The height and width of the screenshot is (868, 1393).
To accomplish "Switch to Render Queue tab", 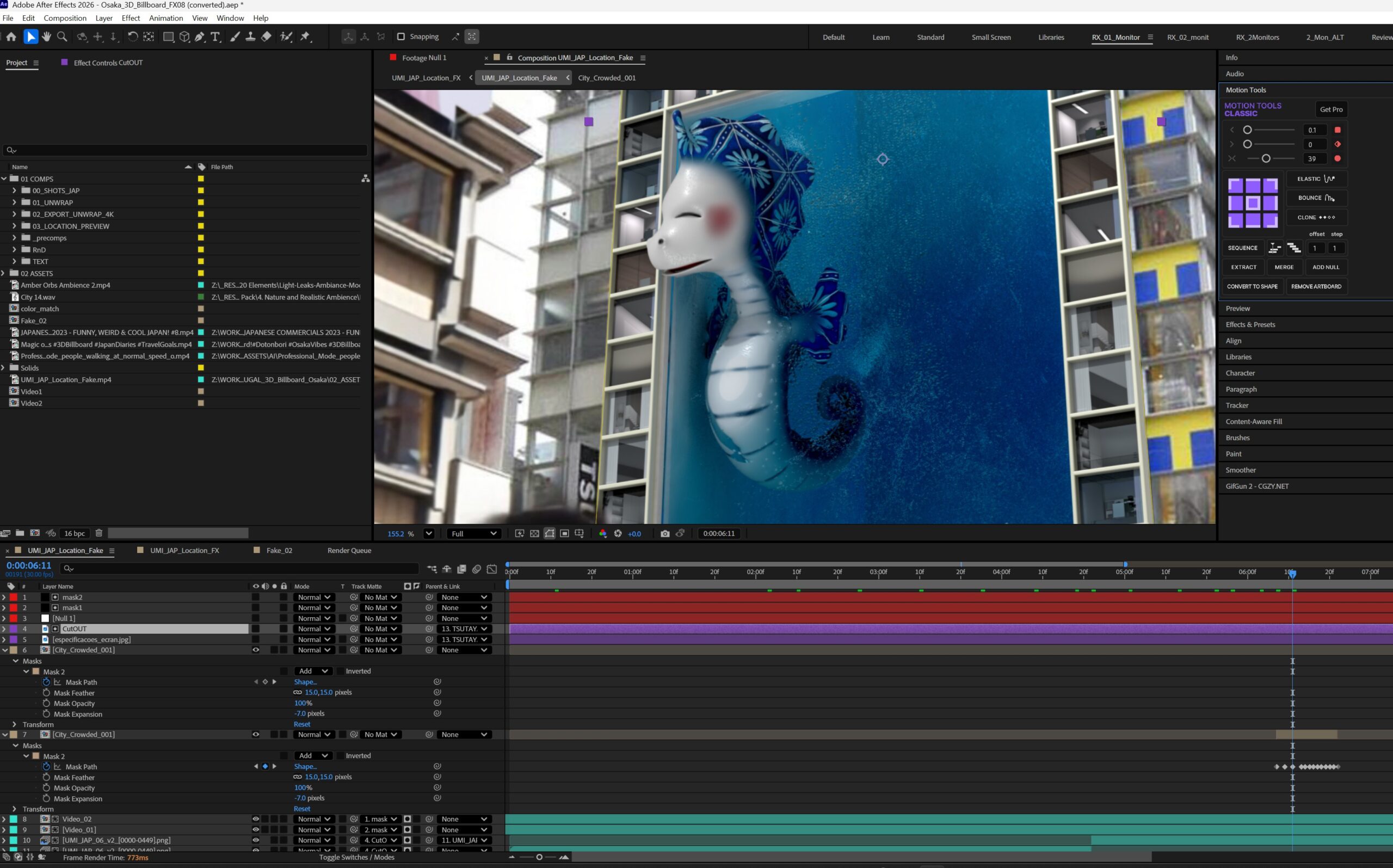I will point(349,550).
